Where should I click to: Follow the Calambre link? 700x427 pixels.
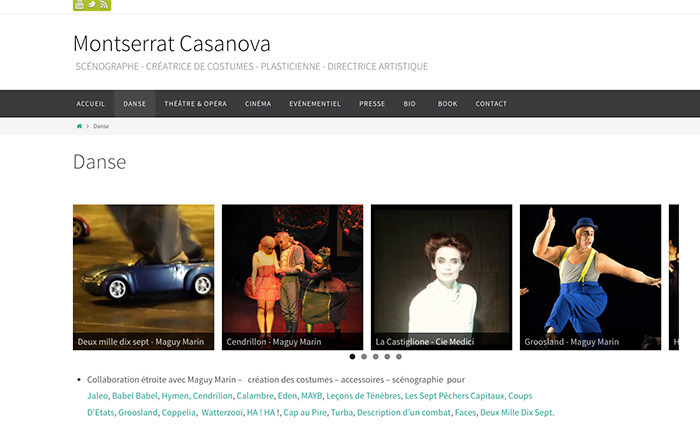coord(255,396)
